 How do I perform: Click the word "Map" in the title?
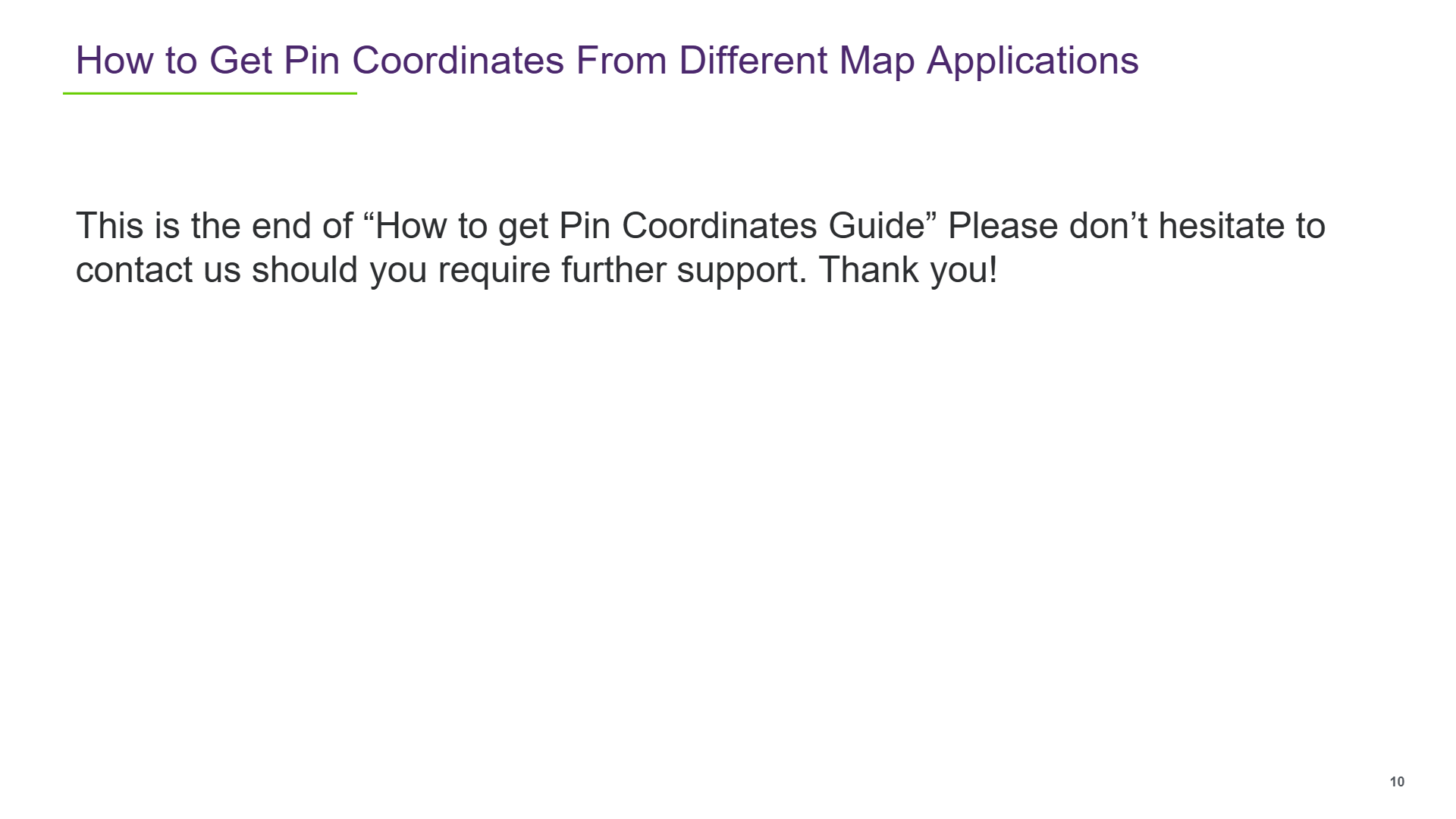click(877, 61)
